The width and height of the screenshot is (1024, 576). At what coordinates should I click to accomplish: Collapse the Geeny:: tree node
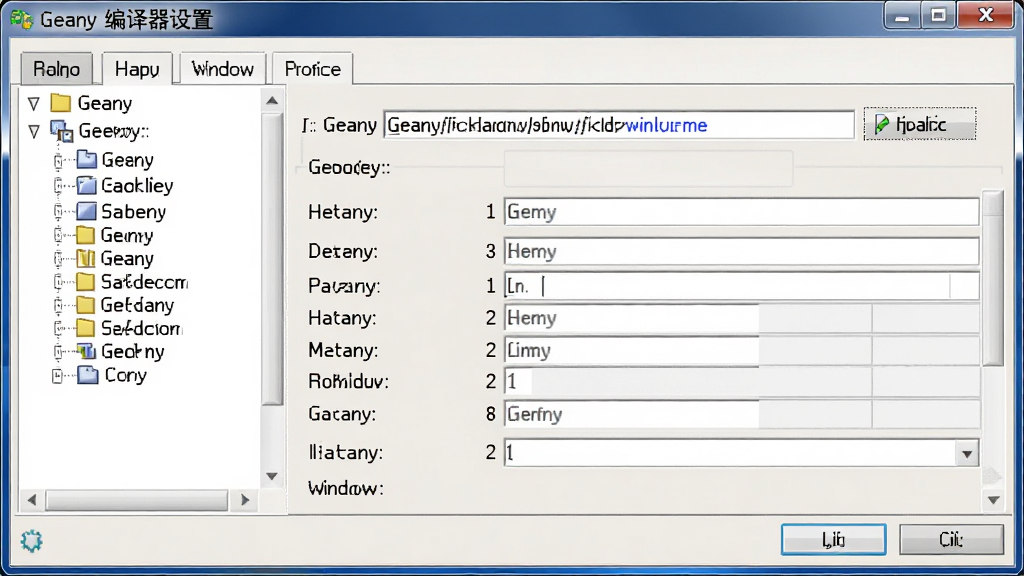(34, 131)
